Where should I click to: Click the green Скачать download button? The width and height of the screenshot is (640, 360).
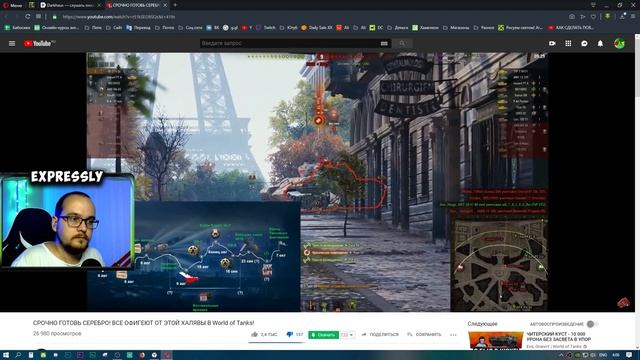(x=323, y=335)
